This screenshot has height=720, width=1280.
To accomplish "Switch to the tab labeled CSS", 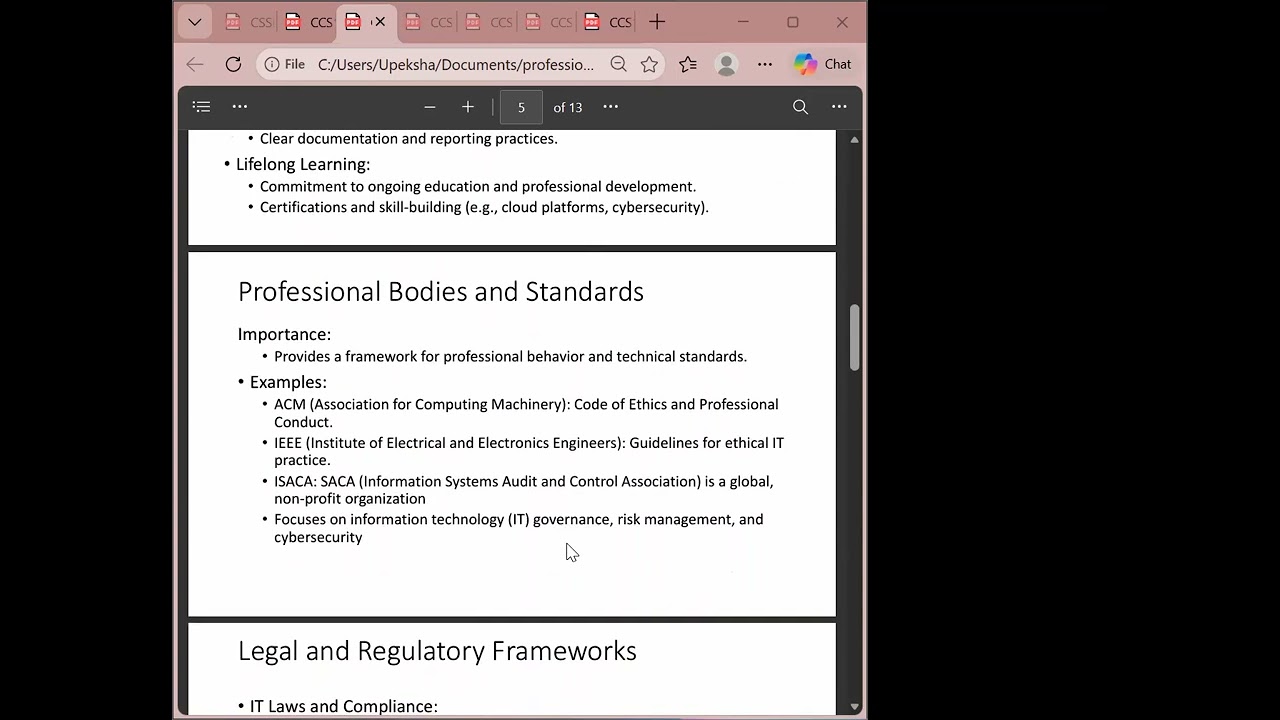I will 248,22.
